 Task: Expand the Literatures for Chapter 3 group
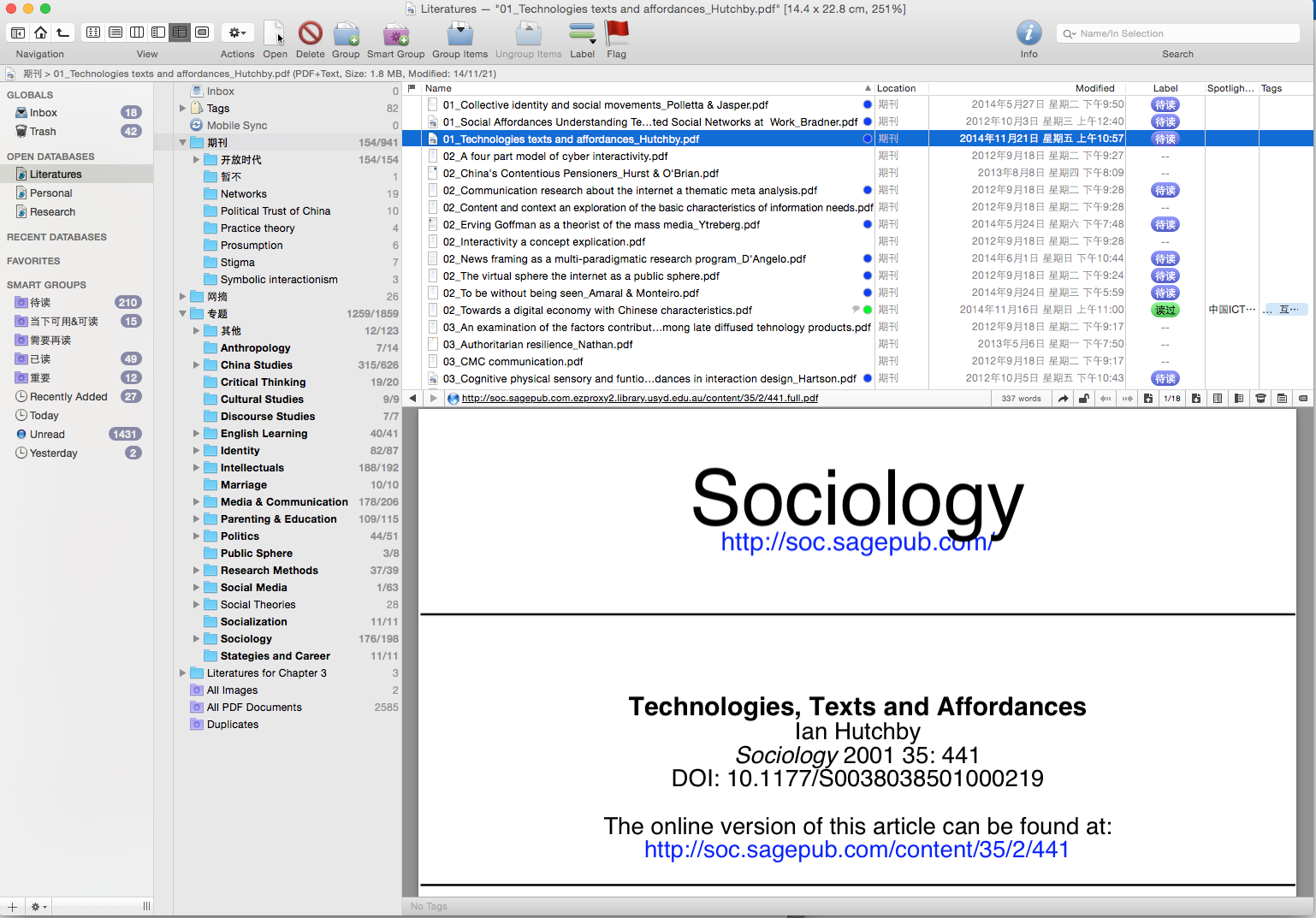click(182, 673)
